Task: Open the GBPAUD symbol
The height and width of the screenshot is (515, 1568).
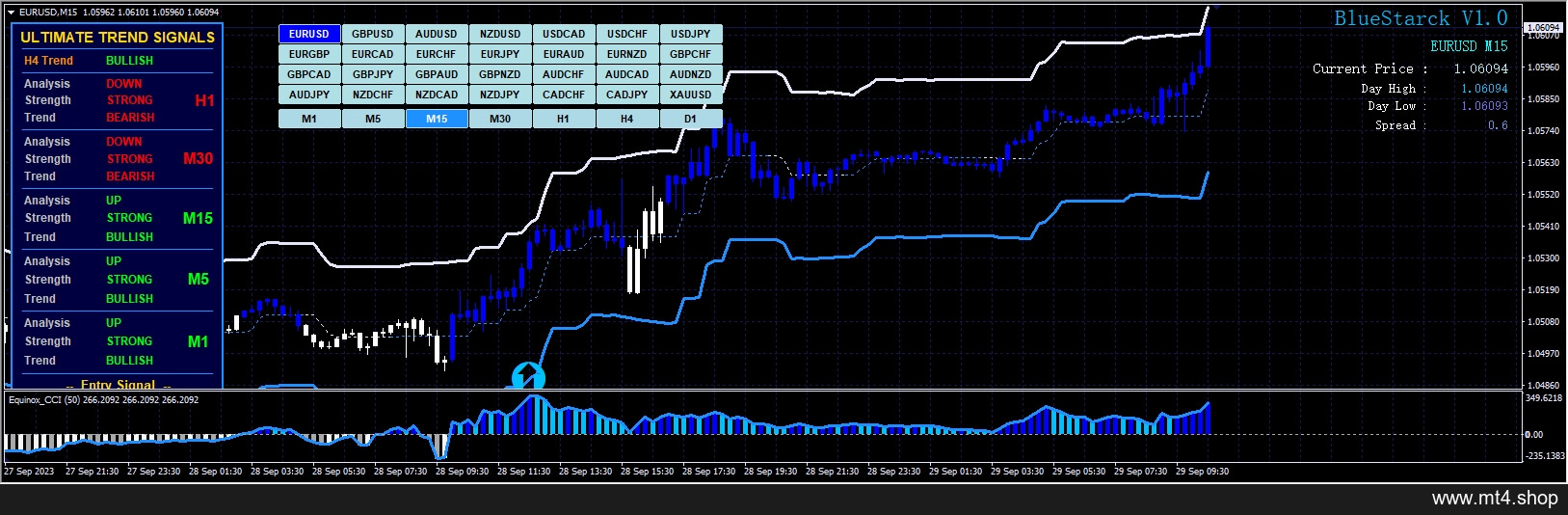Action: [437, 74]
